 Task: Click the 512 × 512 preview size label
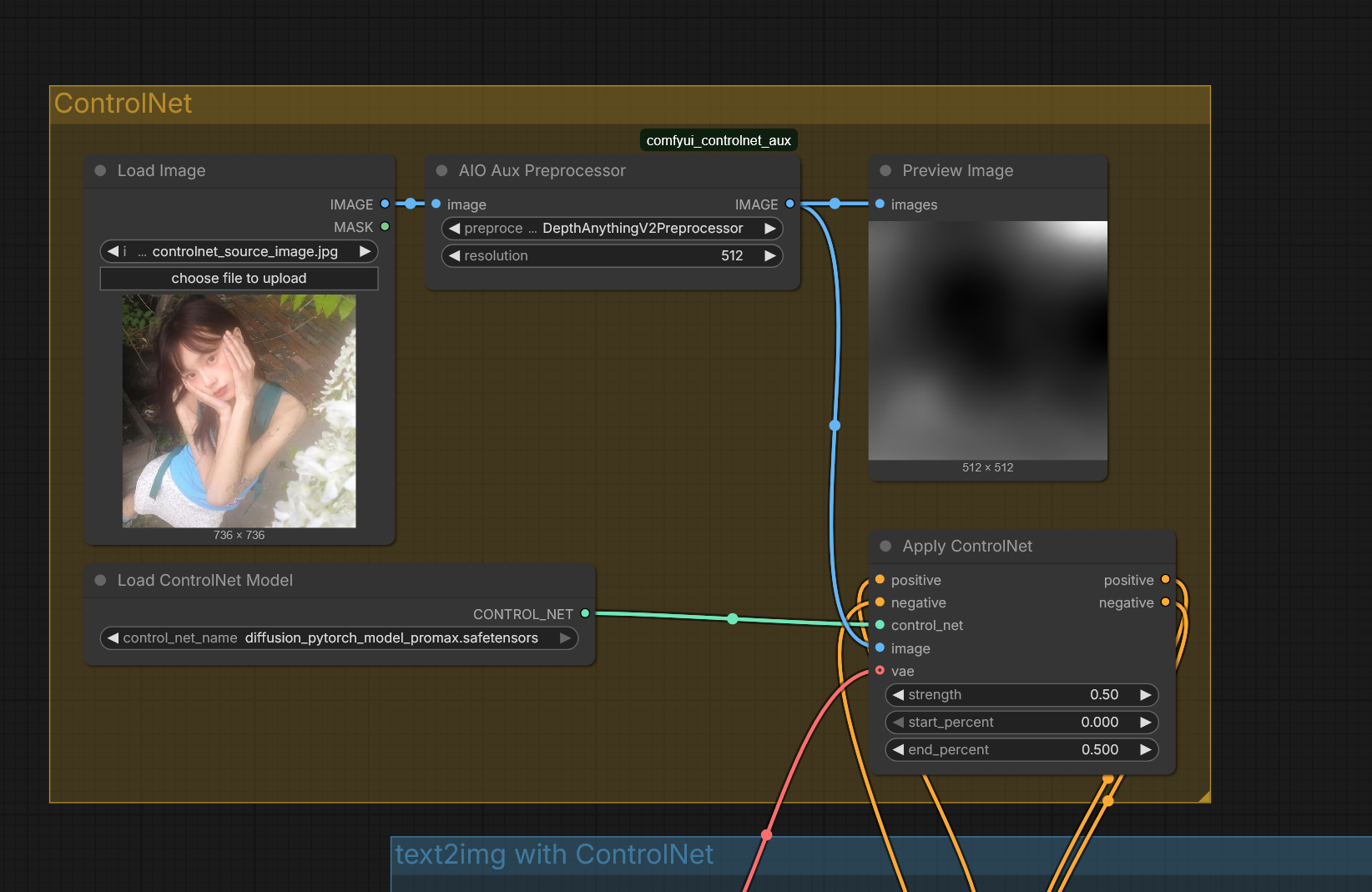pos(988,467)
